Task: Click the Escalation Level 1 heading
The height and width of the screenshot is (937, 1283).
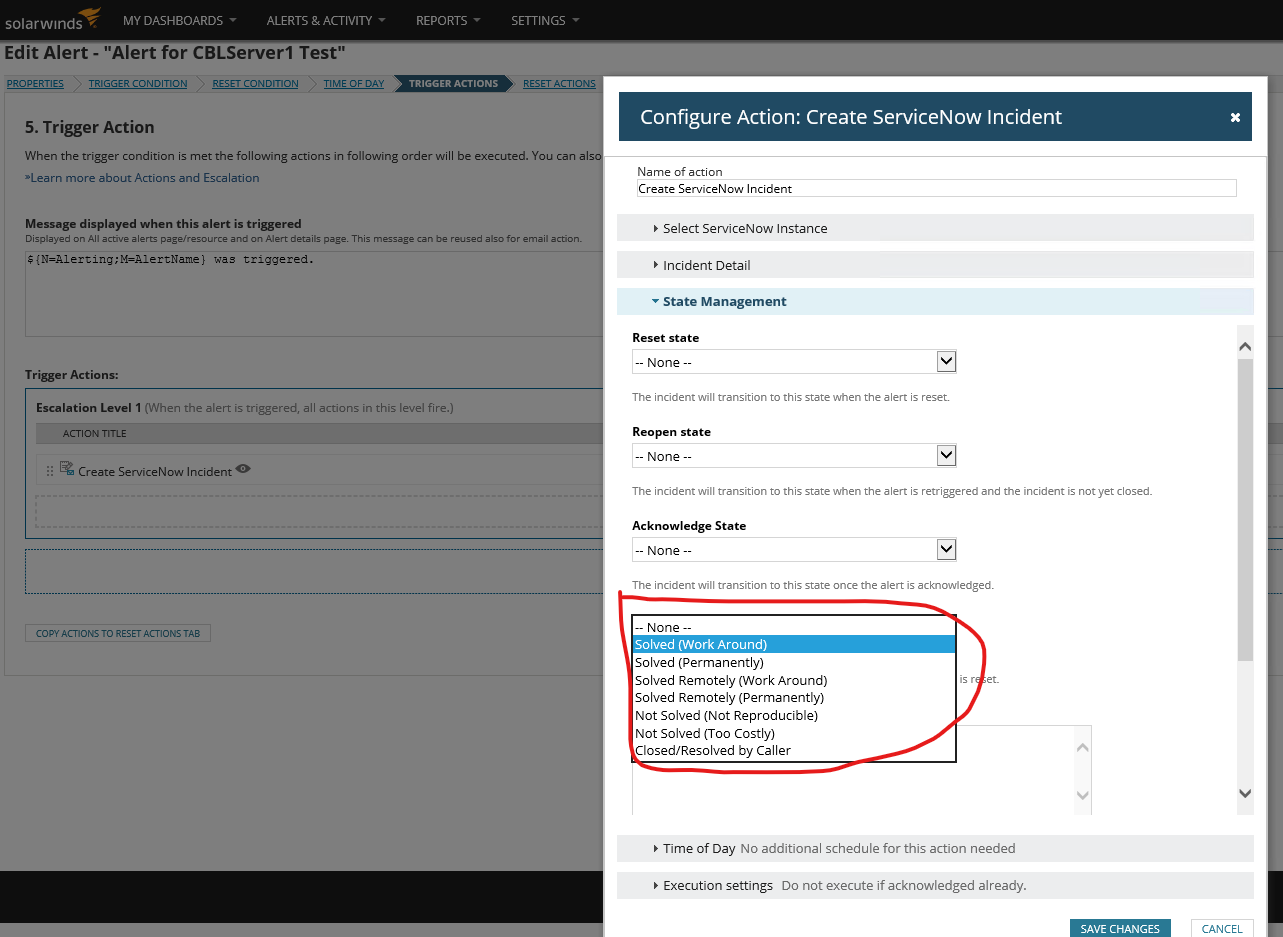Action: coord(89,408)
